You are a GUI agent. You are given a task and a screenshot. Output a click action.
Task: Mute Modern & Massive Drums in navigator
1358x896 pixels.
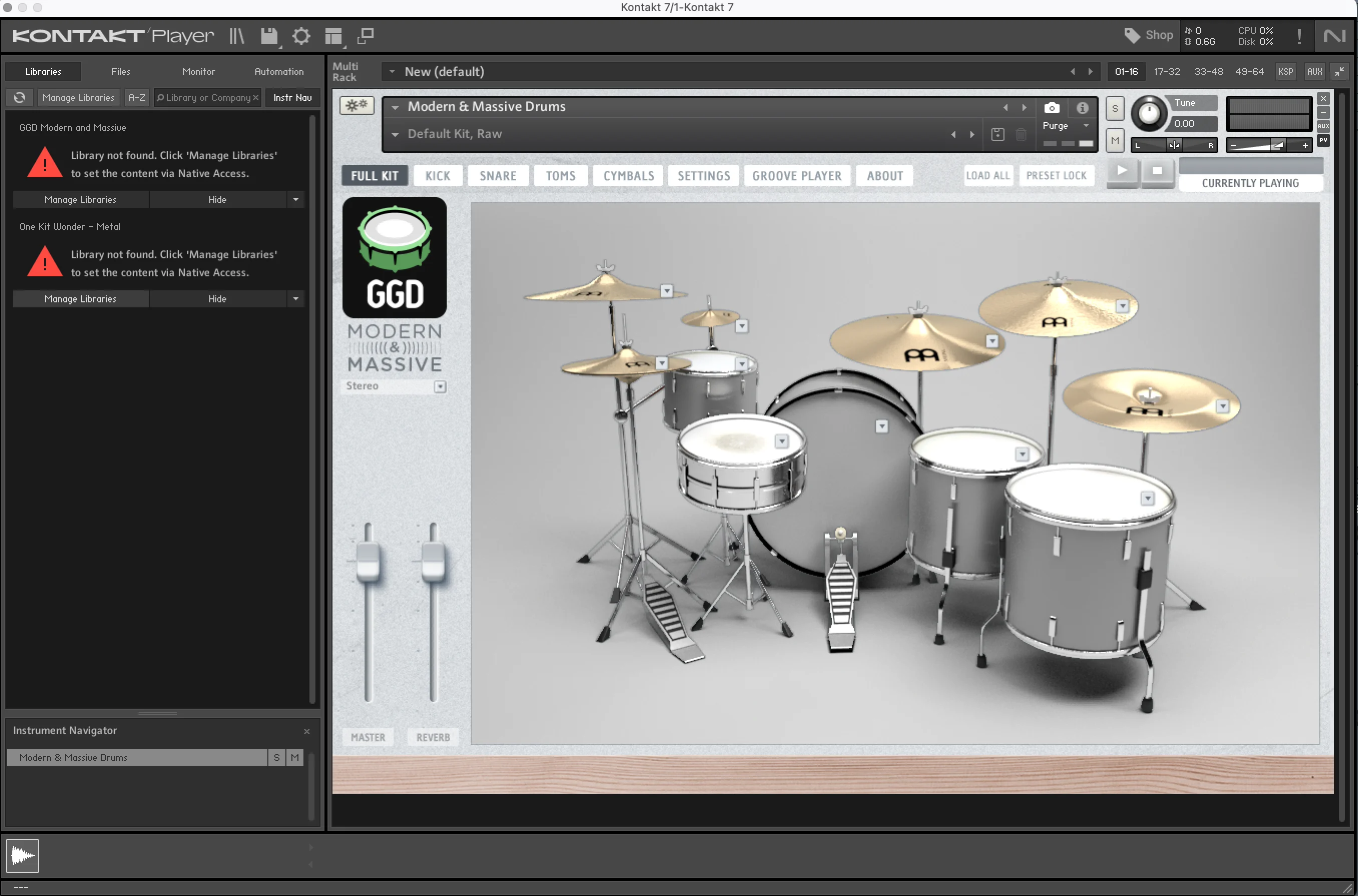tap(295, 757)
